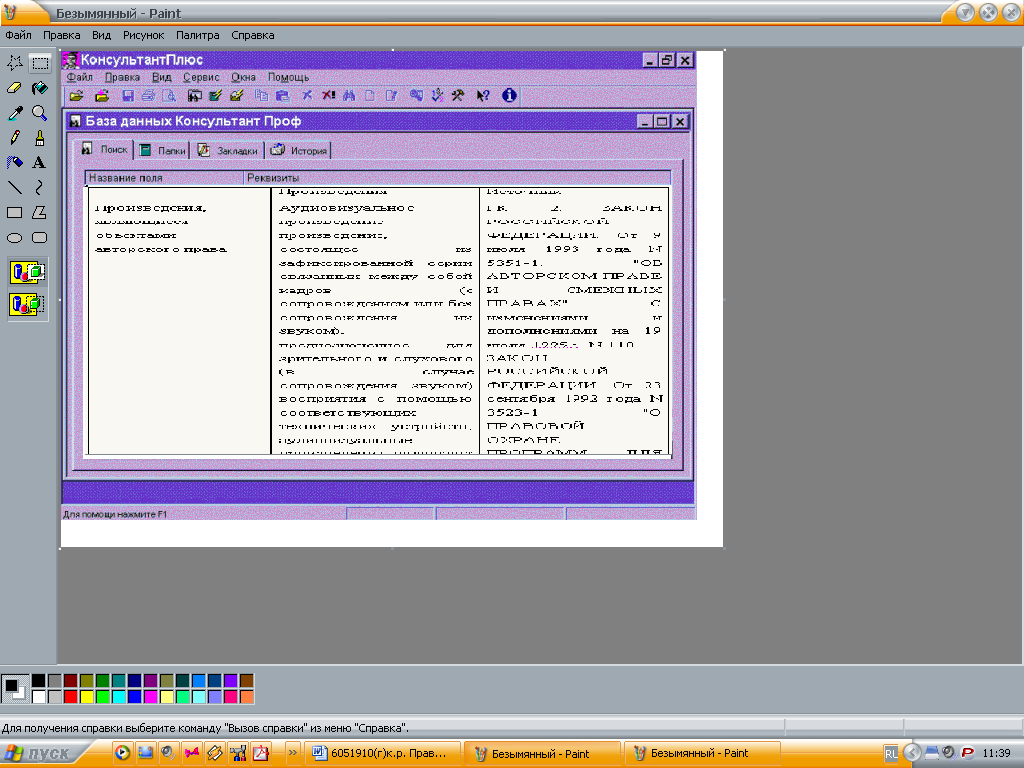Select the Free-Form Select tool
This screenshot has width=1024, height=768.
pos(14,63)
